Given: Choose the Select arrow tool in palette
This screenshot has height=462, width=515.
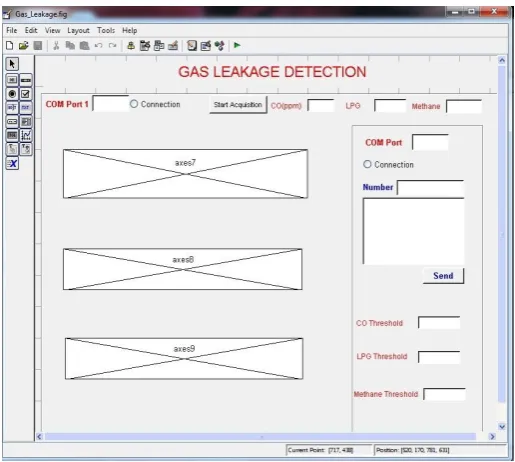Looking at the screenshot, I should (12, 64).
